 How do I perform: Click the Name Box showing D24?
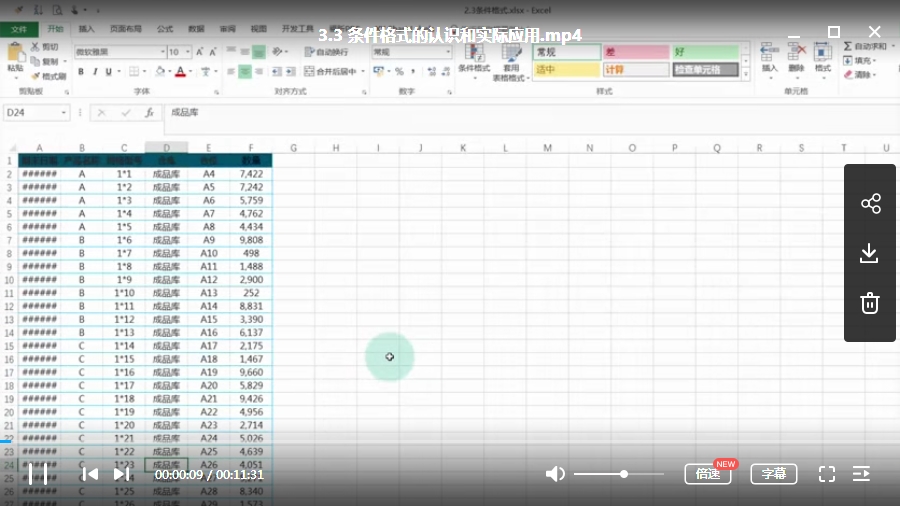point(36,112)
